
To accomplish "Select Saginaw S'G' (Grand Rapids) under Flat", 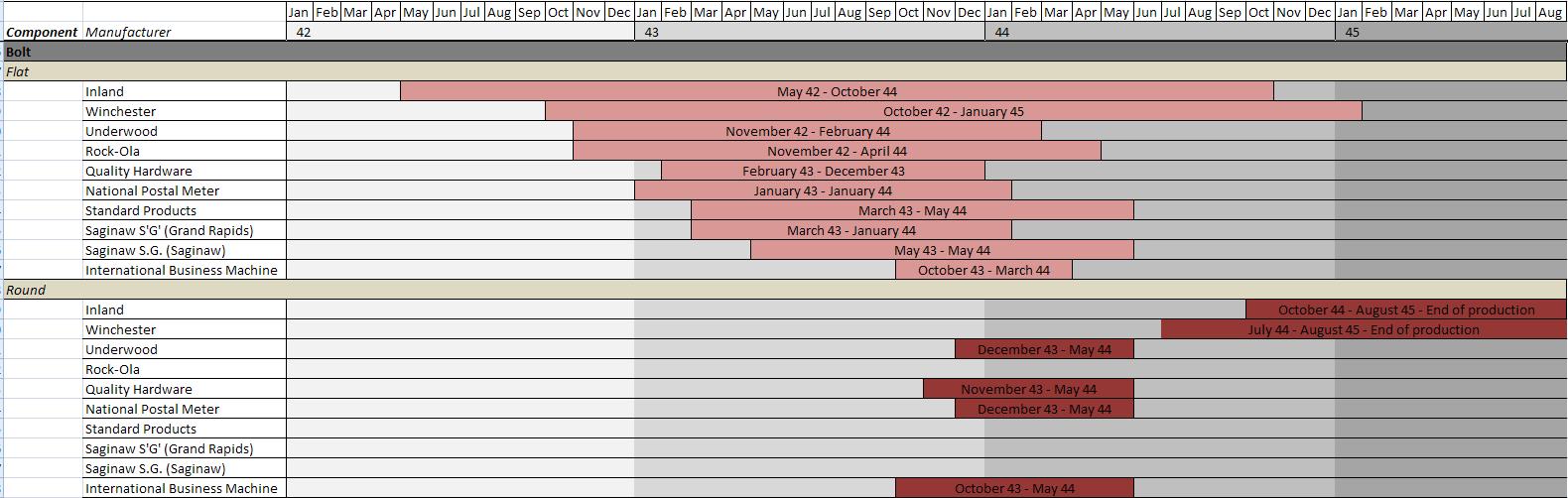I will tap(185, 230).
